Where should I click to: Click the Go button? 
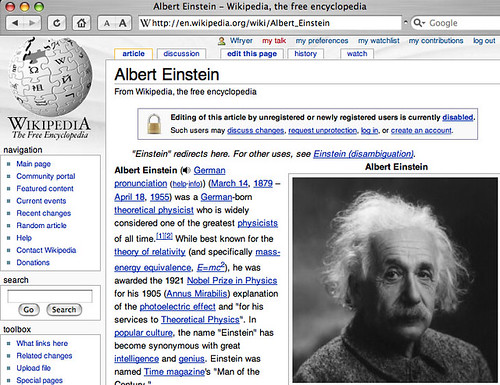[x=29, y=310]
